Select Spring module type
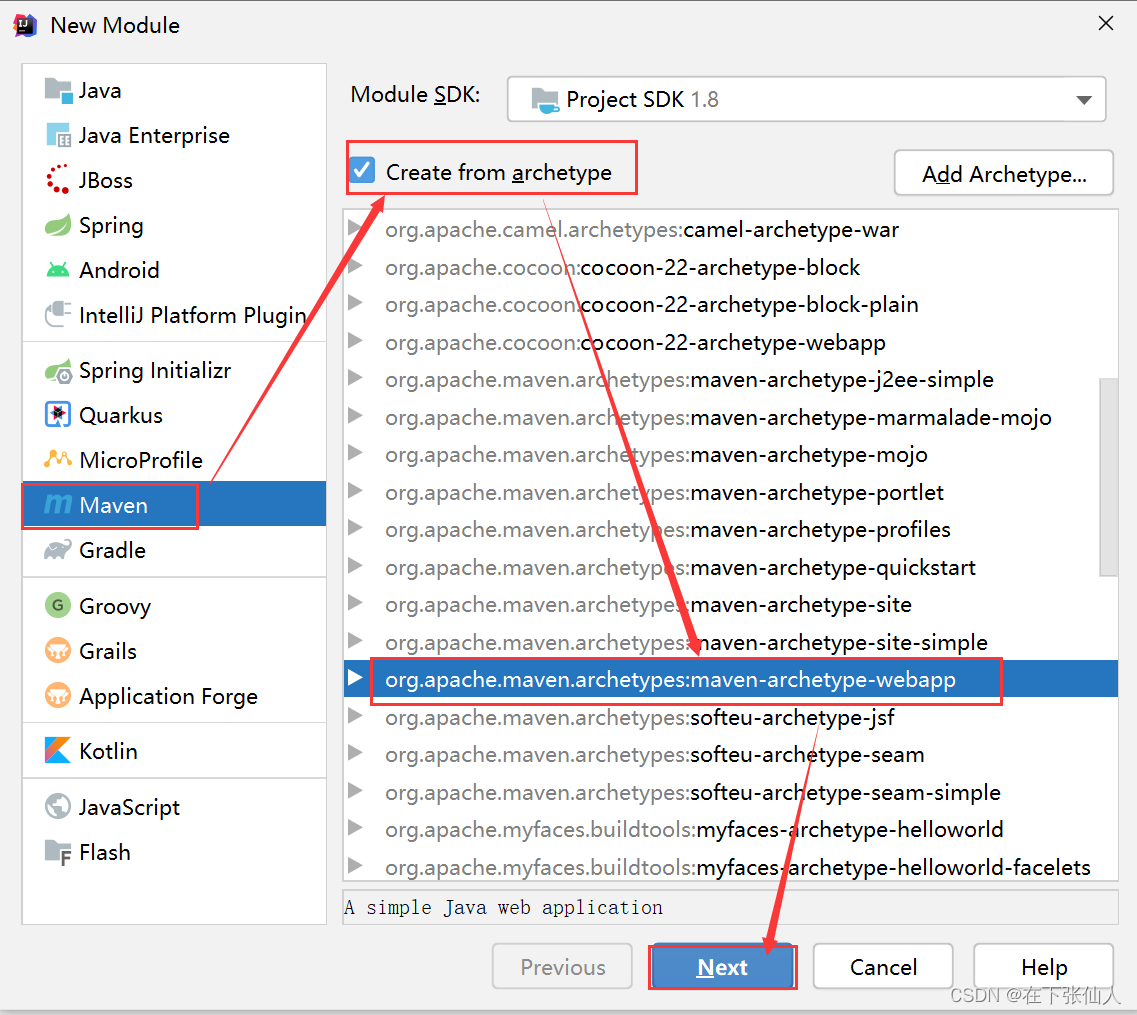1137x1015 pixels. point(174,225)
